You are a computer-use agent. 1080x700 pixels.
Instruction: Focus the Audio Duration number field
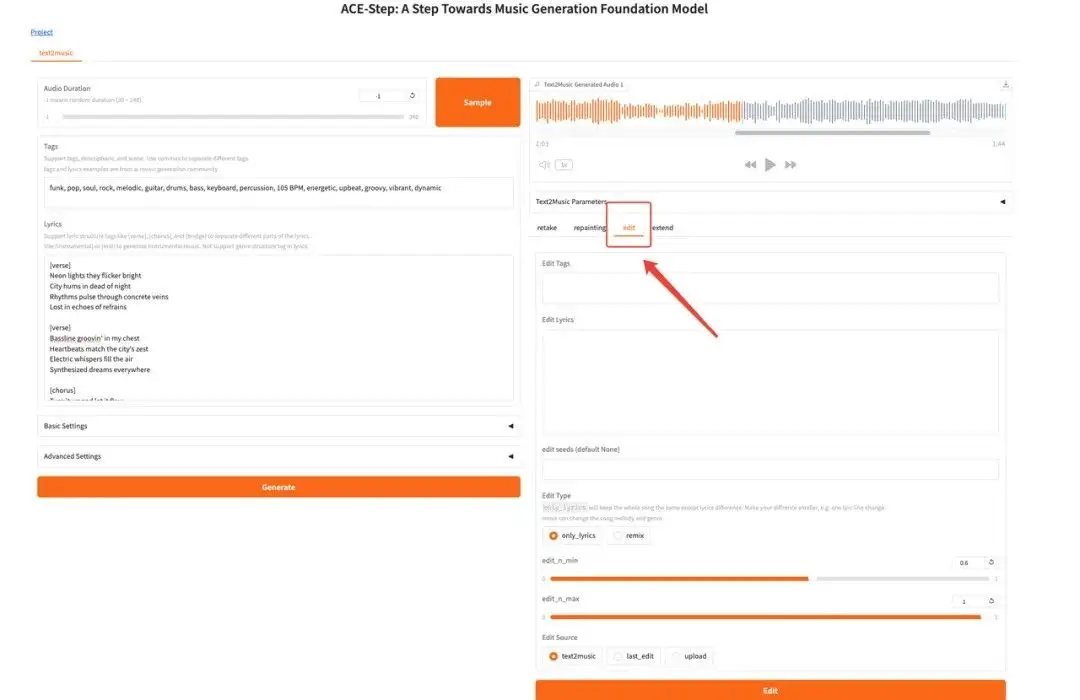pos(381,96)
